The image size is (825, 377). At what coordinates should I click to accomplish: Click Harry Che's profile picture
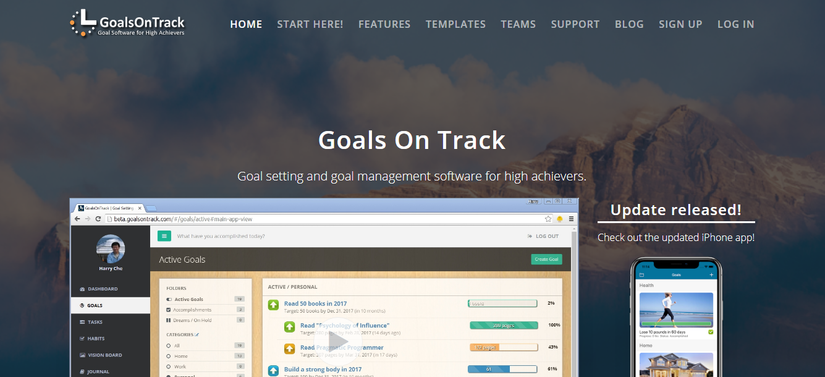pyautogui.click(x=110, y=249)
